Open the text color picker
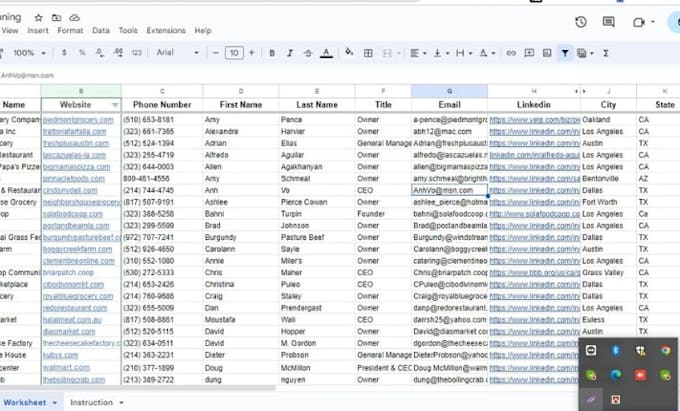Screen dimensions: 680x411 [327, 52]
